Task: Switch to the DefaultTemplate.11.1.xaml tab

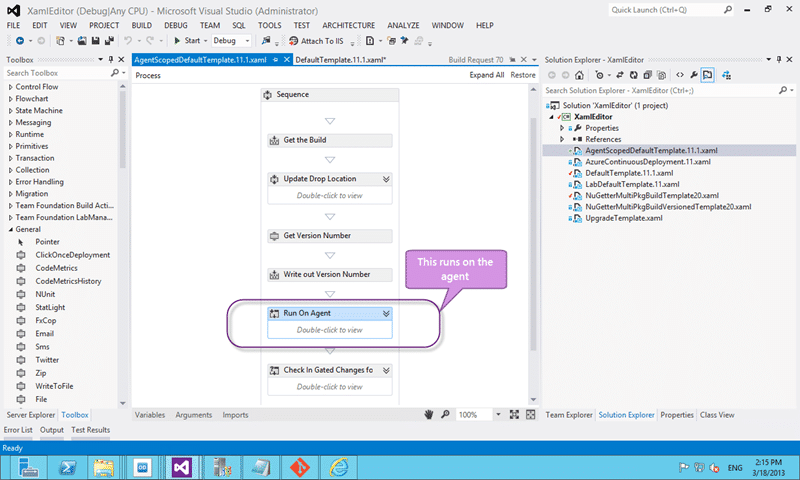Action: click(340, 60)
